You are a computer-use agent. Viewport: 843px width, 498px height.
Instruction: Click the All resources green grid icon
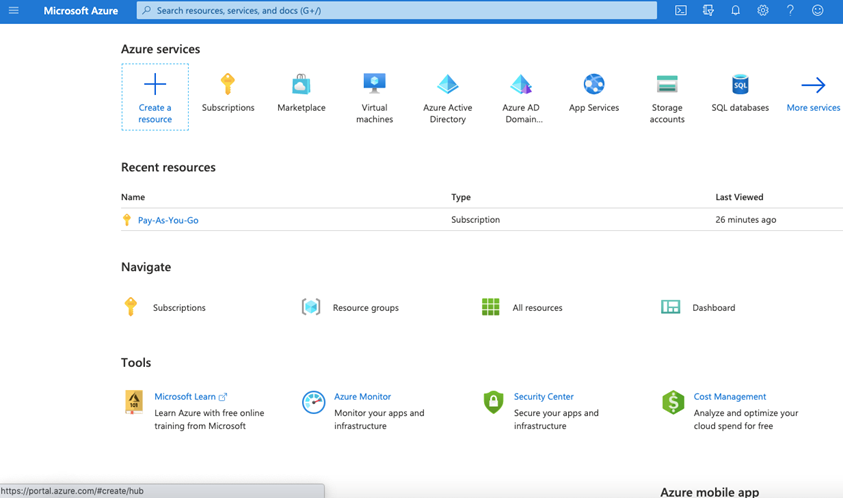tap(490, 307)
